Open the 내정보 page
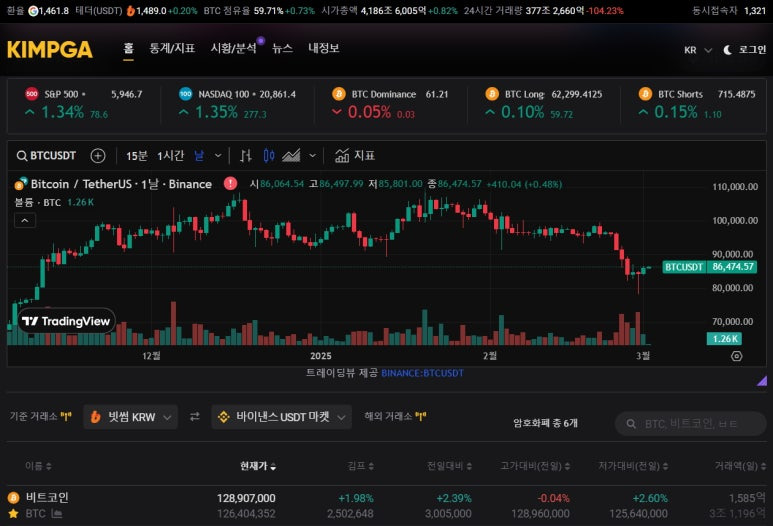This screenshot has width=773, height=526. (x=323, y=48)
